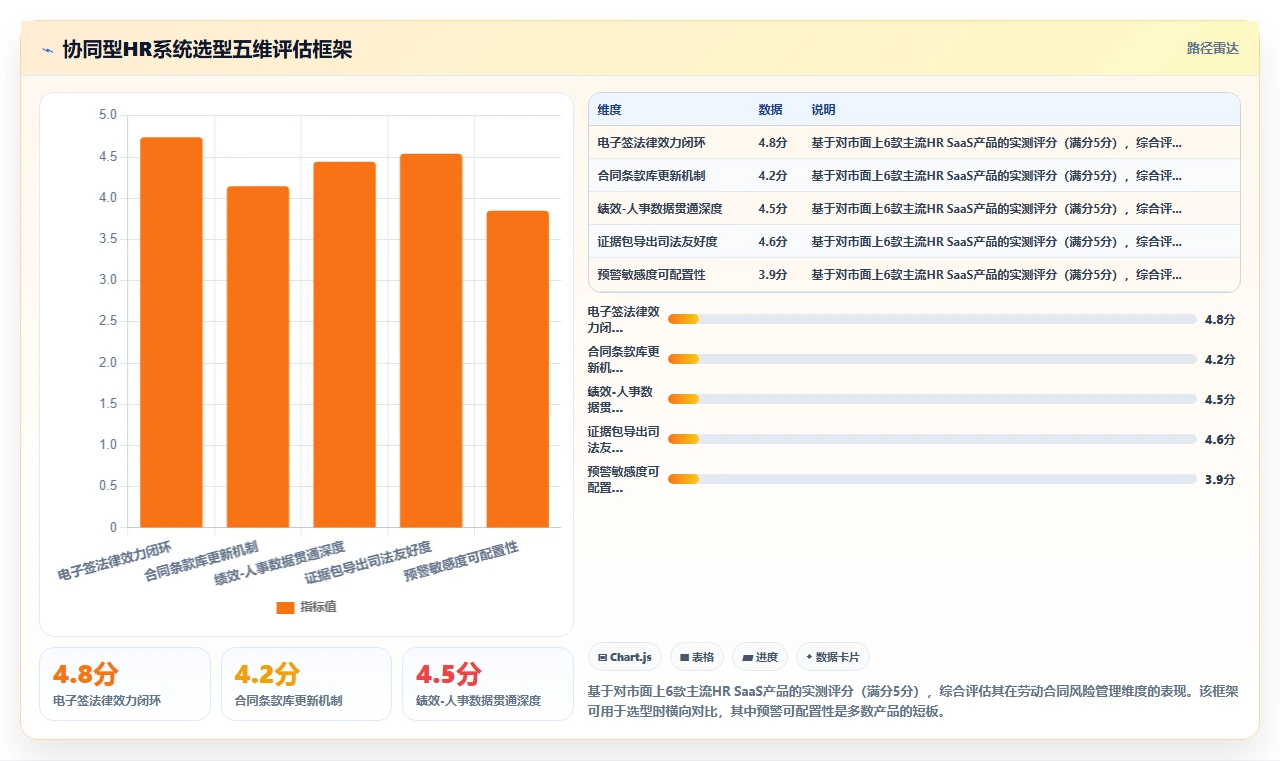Click the 4.8分 table cell

(773, 143)
